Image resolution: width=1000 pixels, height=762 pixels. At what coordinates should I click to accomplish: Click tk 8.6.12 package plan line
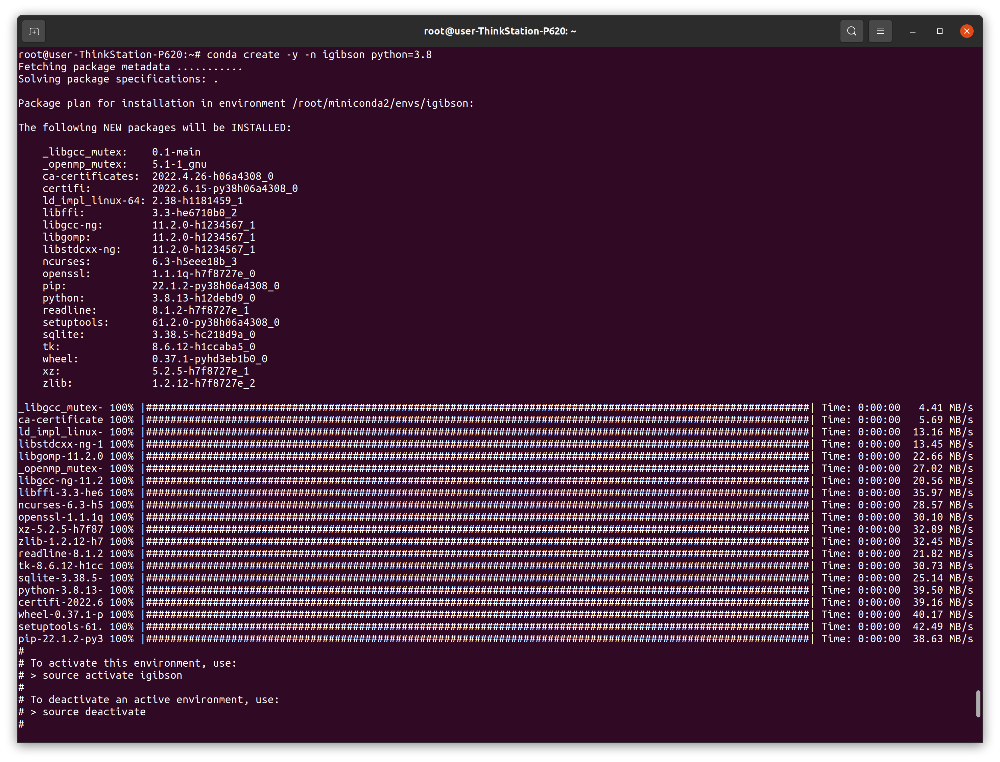[149, 346]
